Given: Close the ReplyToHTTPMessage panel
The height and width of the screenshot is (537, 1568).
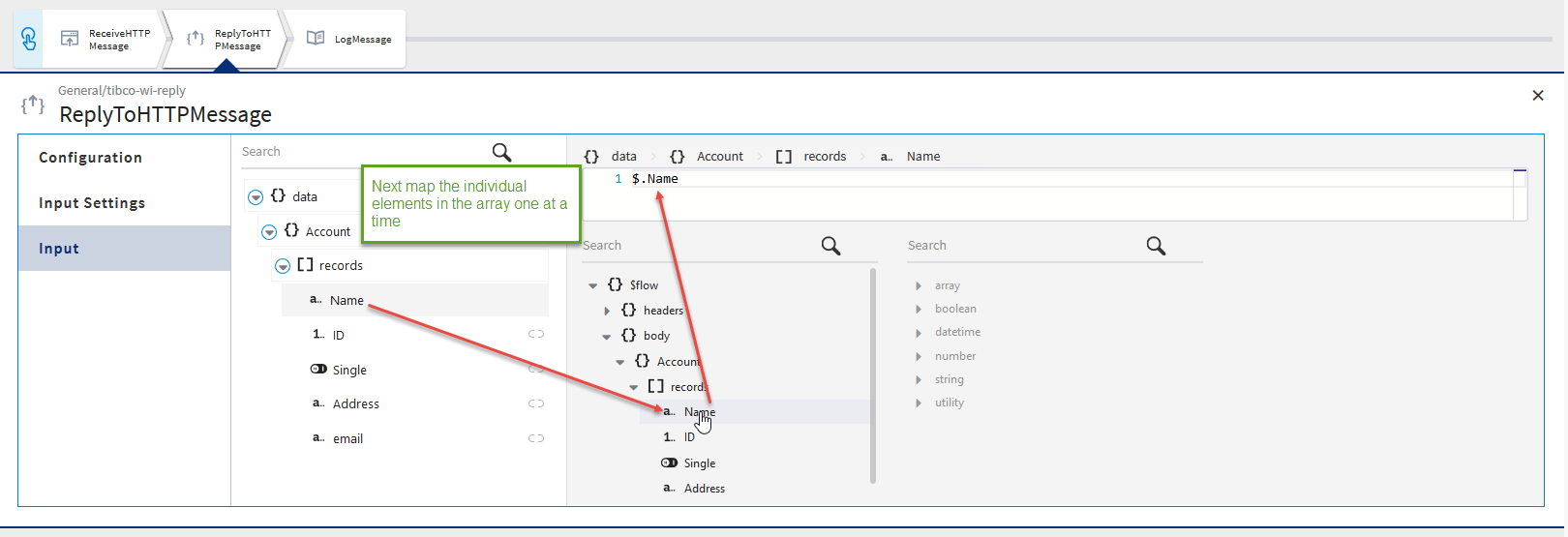Looking at the screenshot, I should click(1538, 95).
